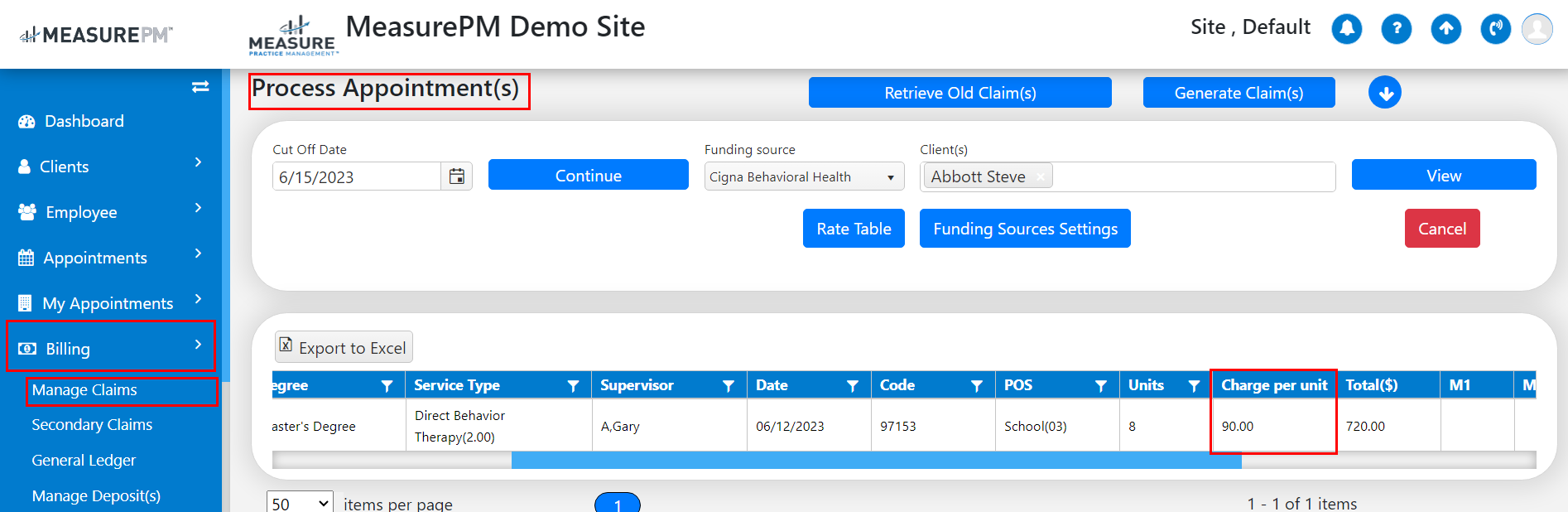1568x512 pixels.
Task: Filter the Degree column
Action: (387, 385)
